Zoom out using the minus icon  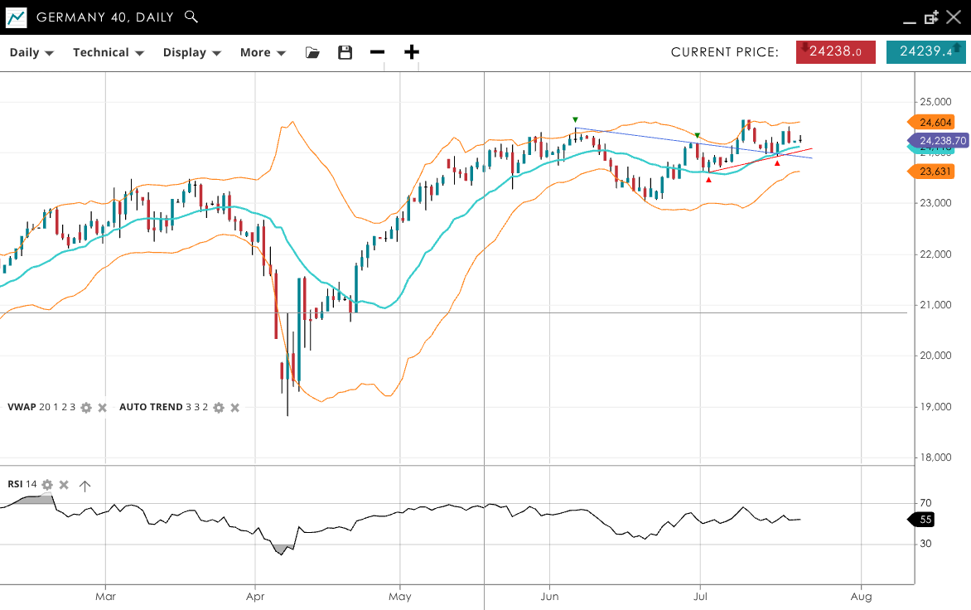coord(377,52)
